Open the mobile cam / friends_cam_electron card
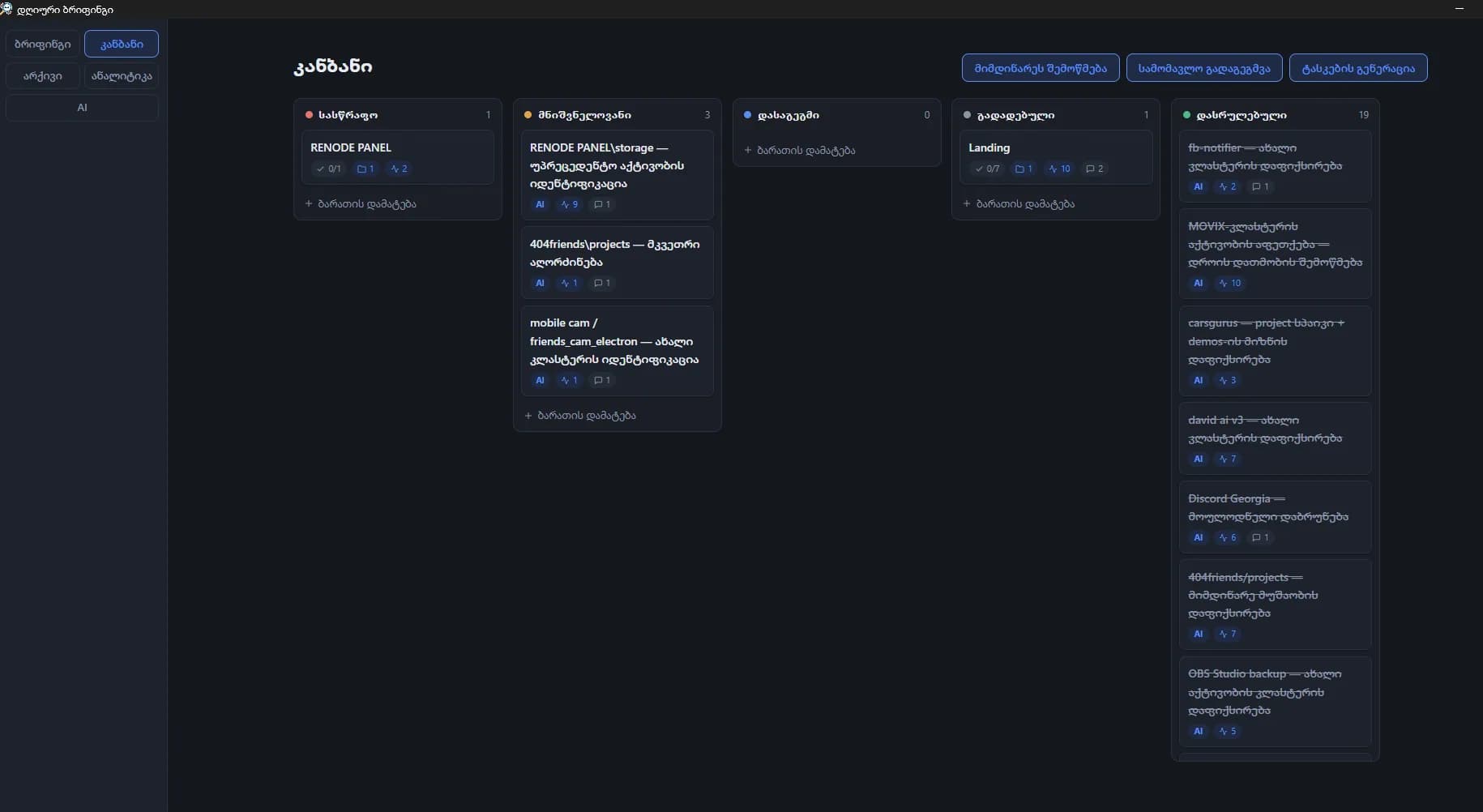The image size is (1483, 812). pos(617,351)
